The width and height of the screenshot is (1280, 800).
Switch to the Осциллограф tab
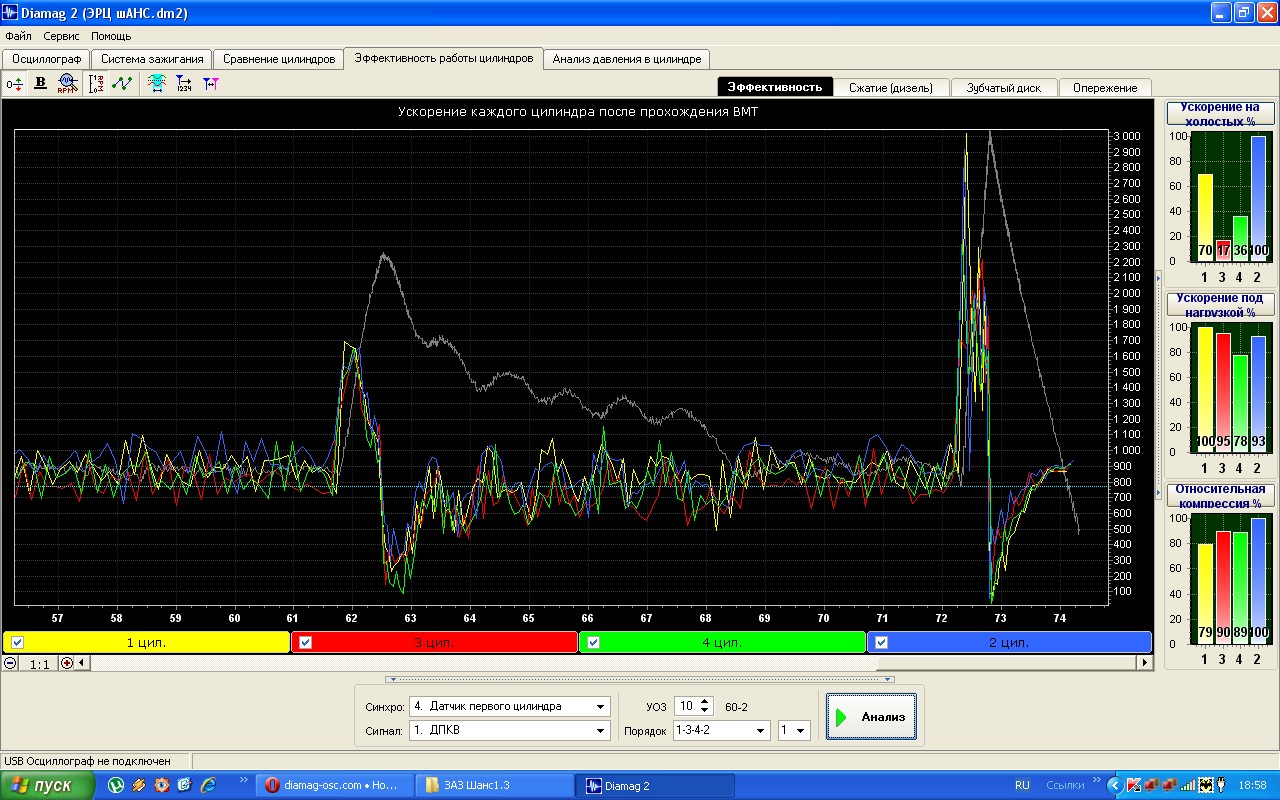point(45,59)
